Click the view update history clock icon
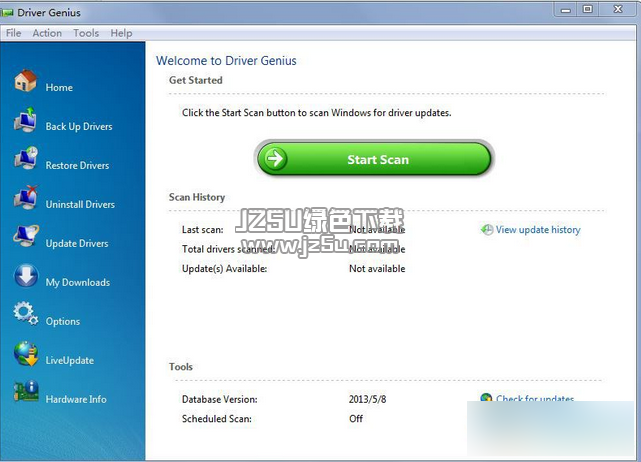This screenshot has height=462, width=641. click(486, 230)
